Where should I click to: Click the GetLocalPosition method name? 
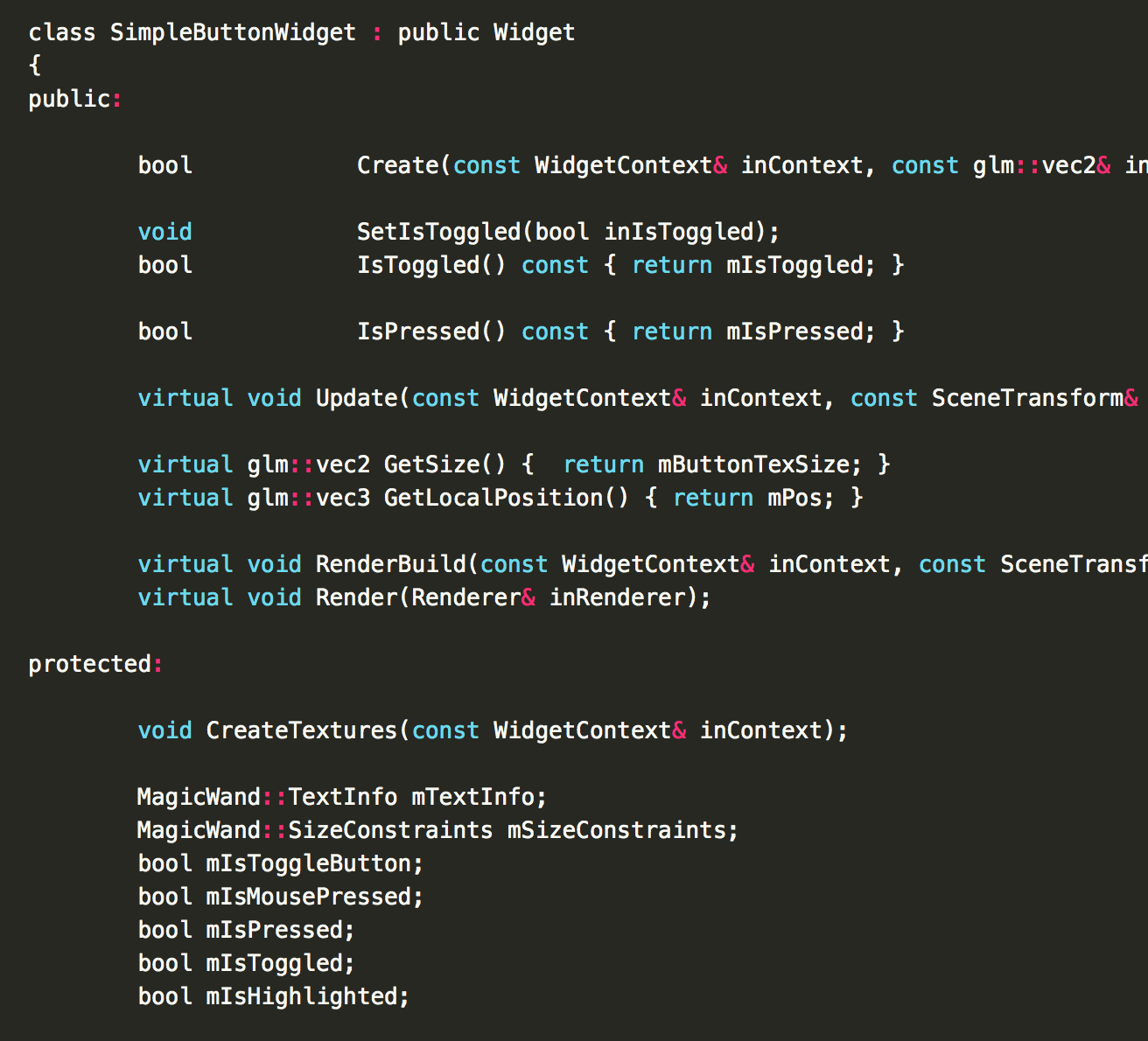point(493,498)
